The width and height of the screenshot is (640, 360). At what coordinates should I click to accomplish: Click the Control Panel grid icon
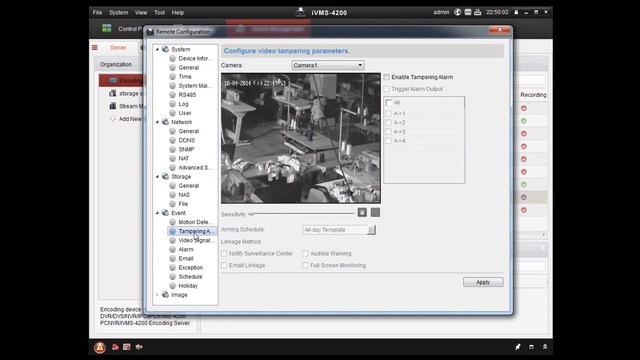[x=107, y=28]
